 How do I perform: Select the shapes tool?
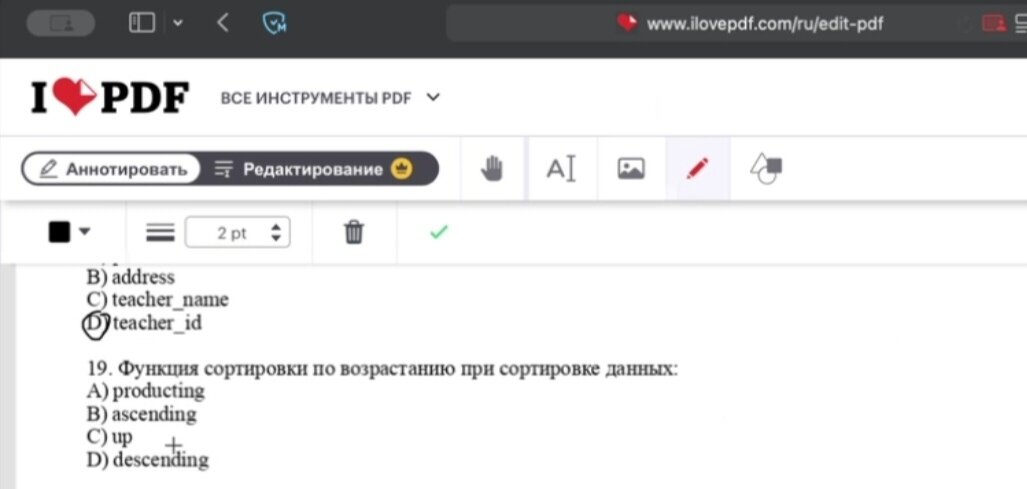[766, 169]
